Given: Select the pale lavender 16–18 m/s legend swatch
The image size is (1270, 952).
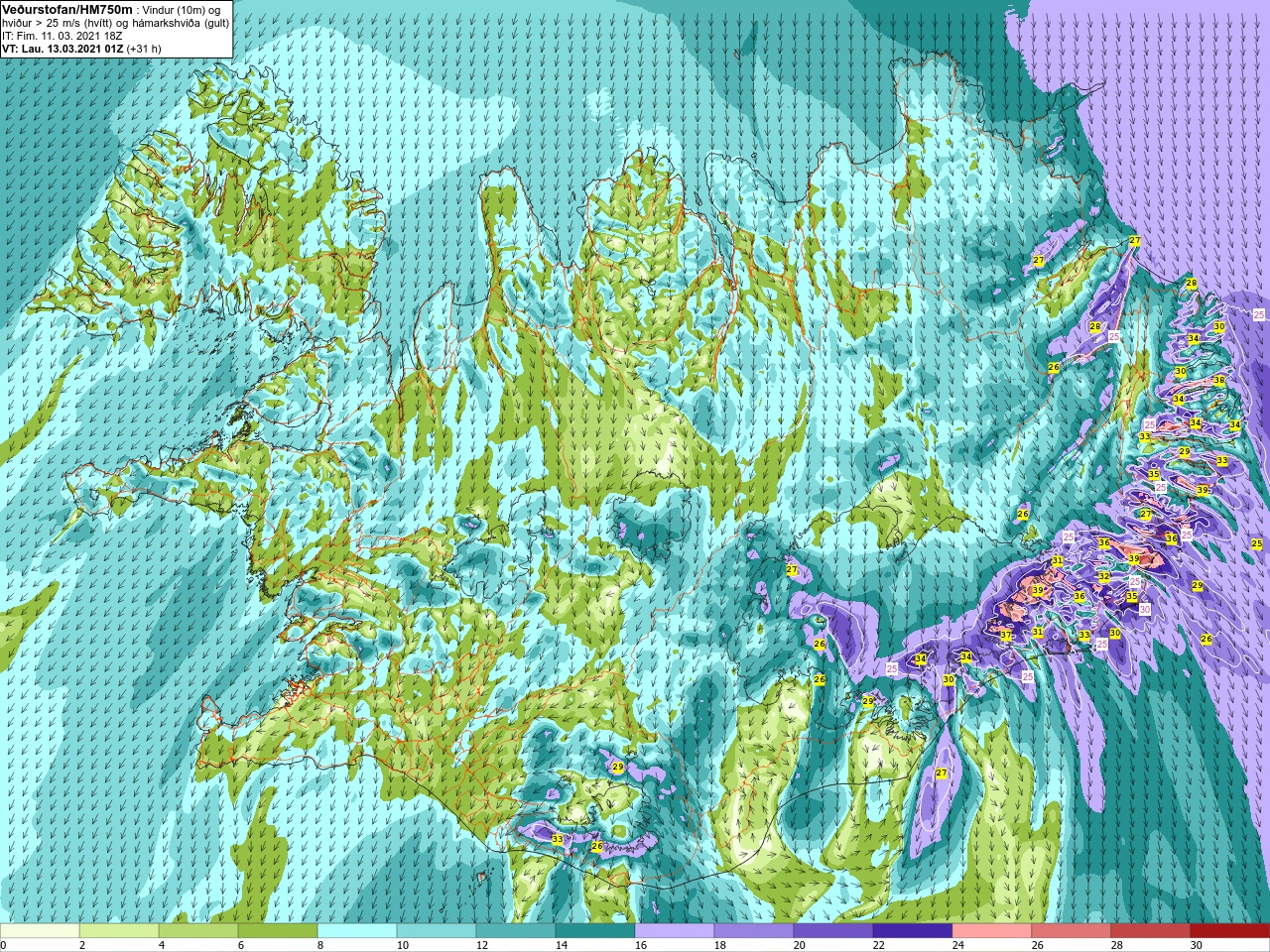Looking at the screenshot, I should click(675, 931).
